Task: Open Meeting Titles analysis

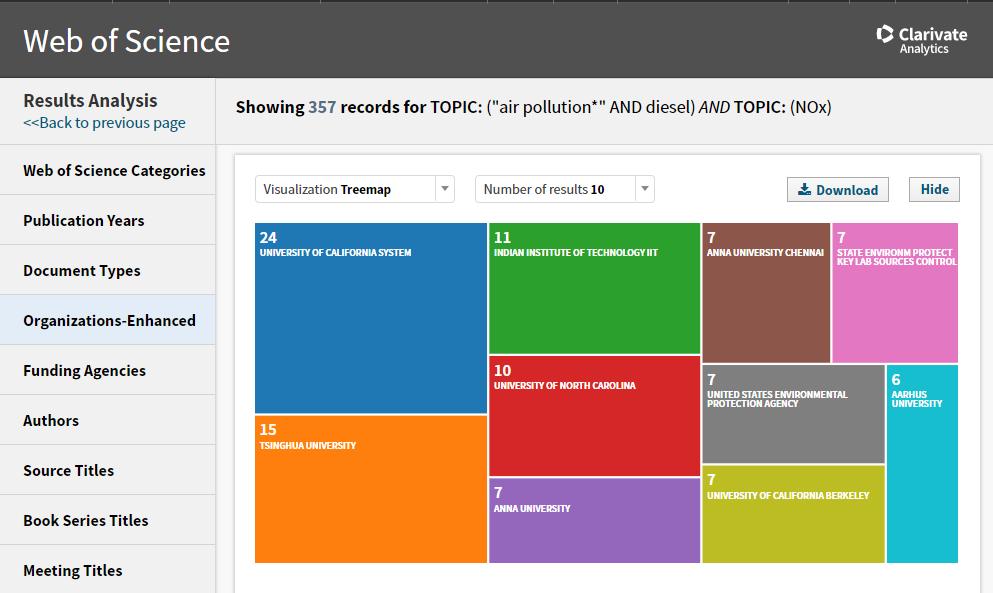Action: coord(108,570)
